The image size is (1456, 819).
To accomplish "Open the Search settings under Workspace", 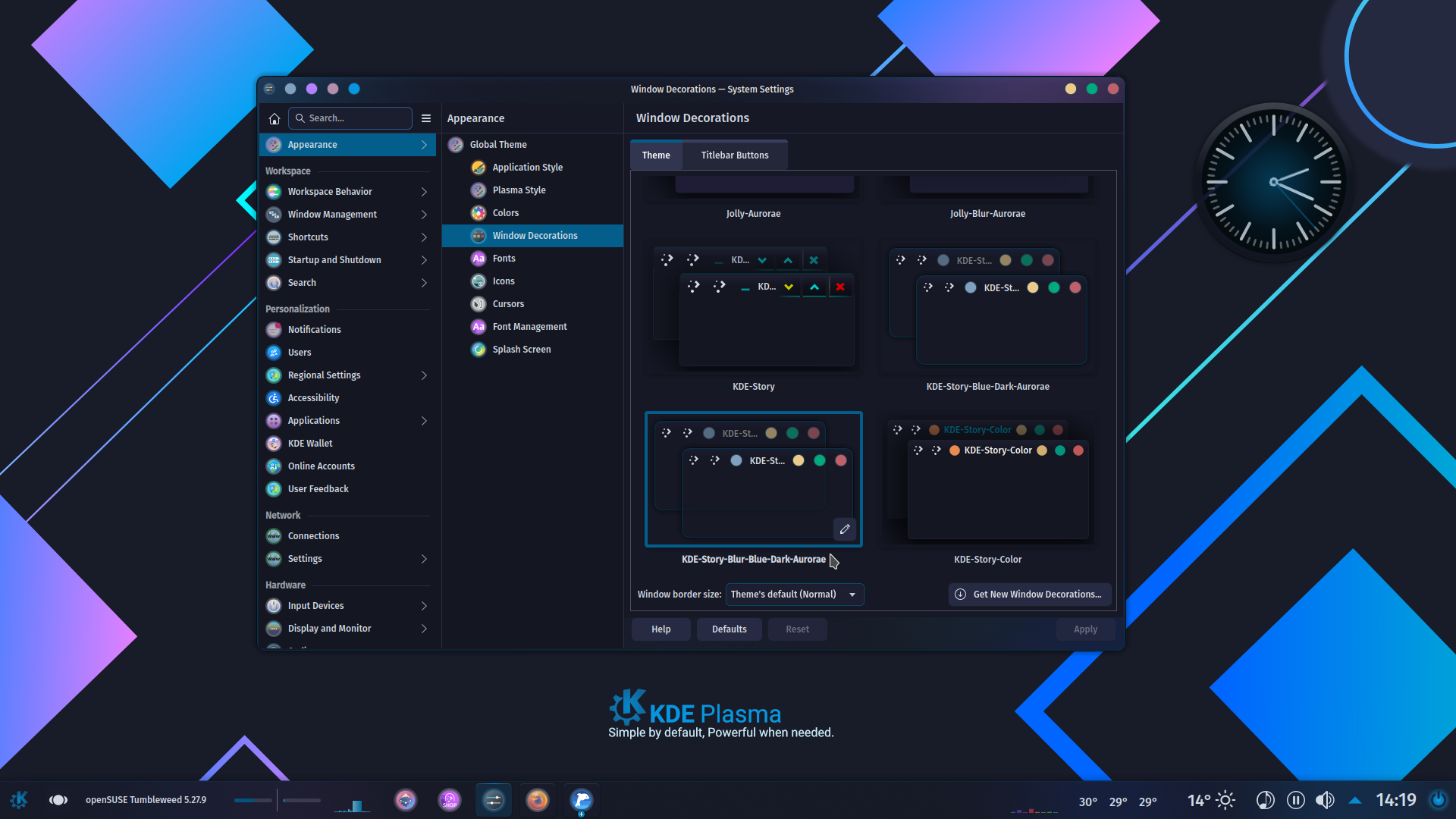I will click(347, 283).
